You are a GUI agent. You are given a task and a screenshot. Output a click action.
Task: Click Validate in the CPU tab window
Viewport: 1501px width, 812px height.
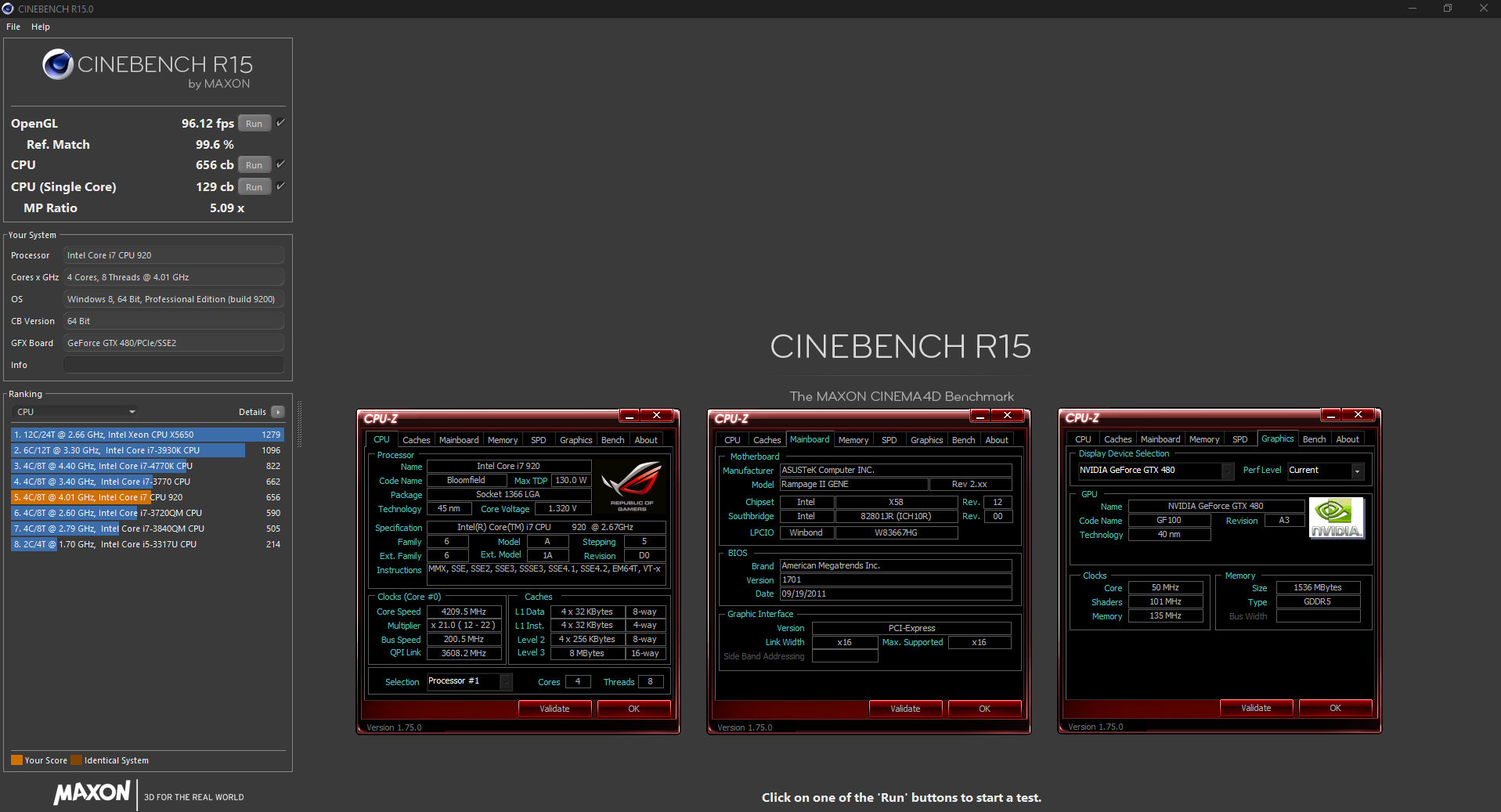point(554,709)
